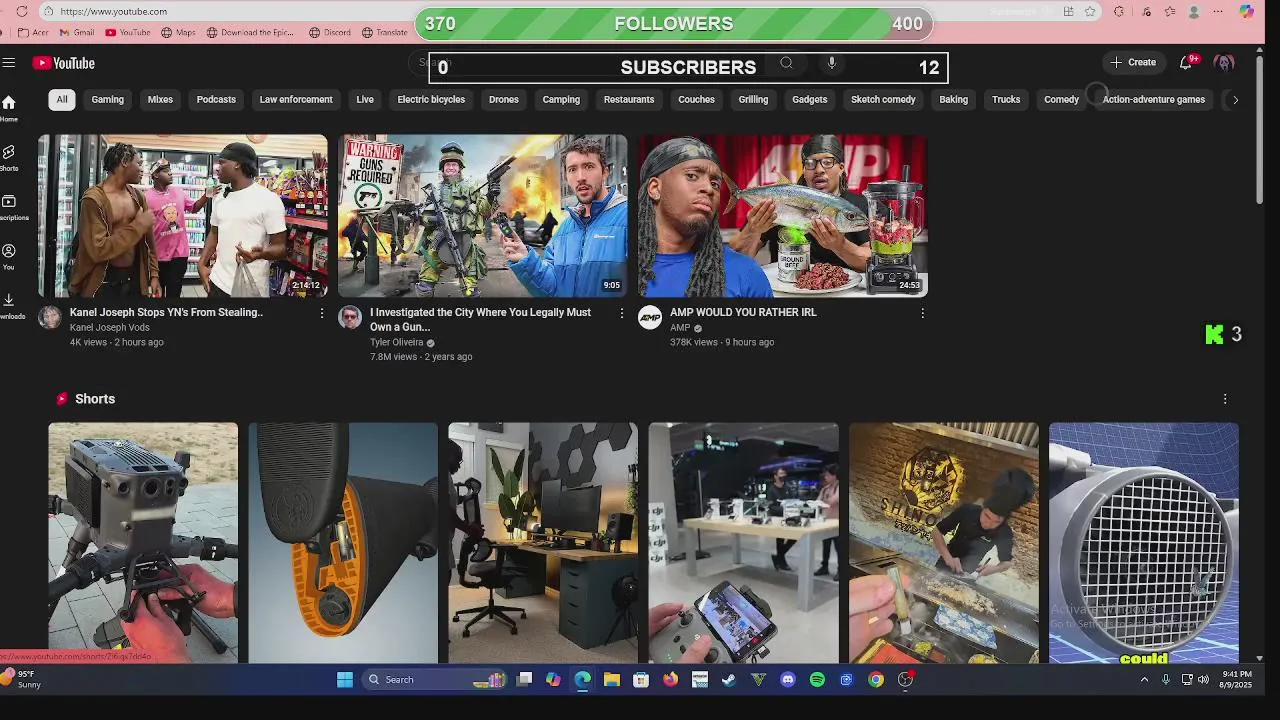Open the Discord bookmark
This screenshot has height=720, width=1280.
(x=330, y=32)
